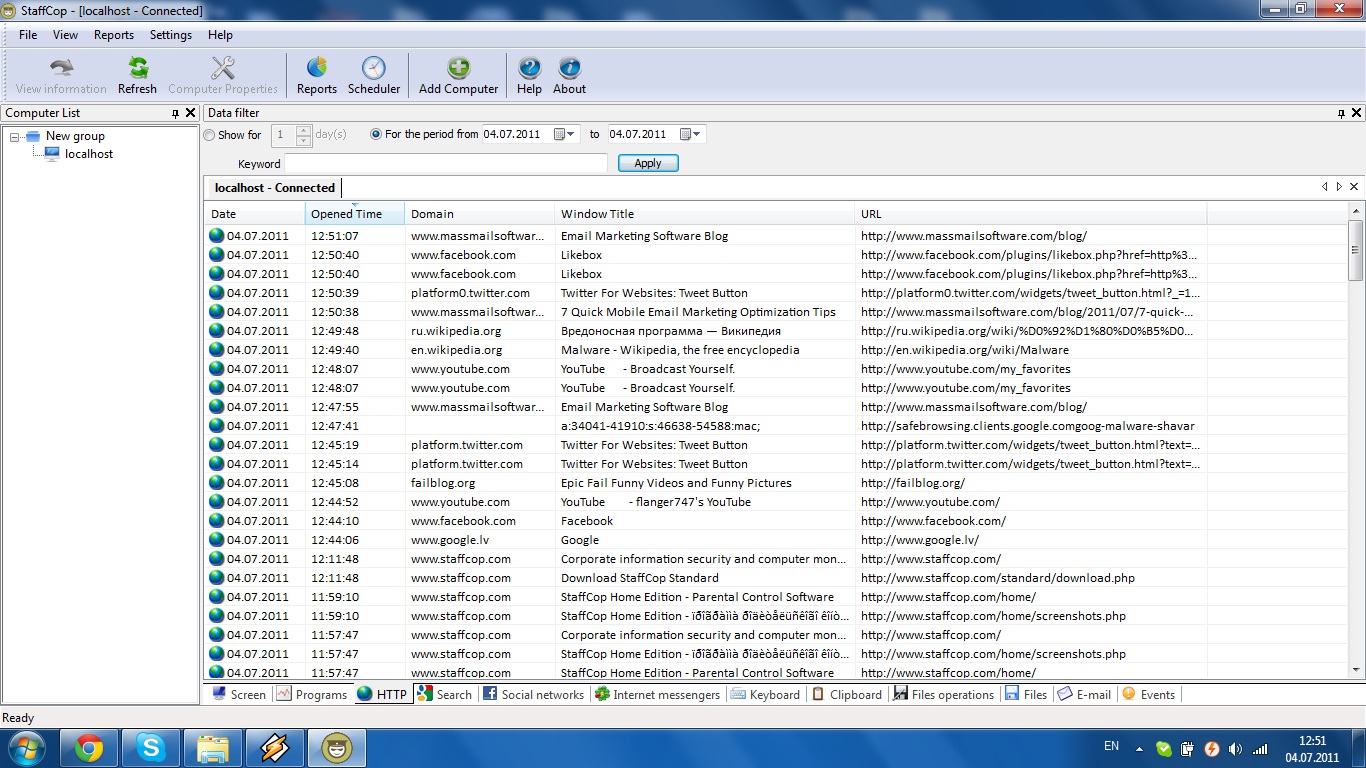Open Google Chrome from the taskbar
The image size is (1366, 768).
[x=89, y=748]
